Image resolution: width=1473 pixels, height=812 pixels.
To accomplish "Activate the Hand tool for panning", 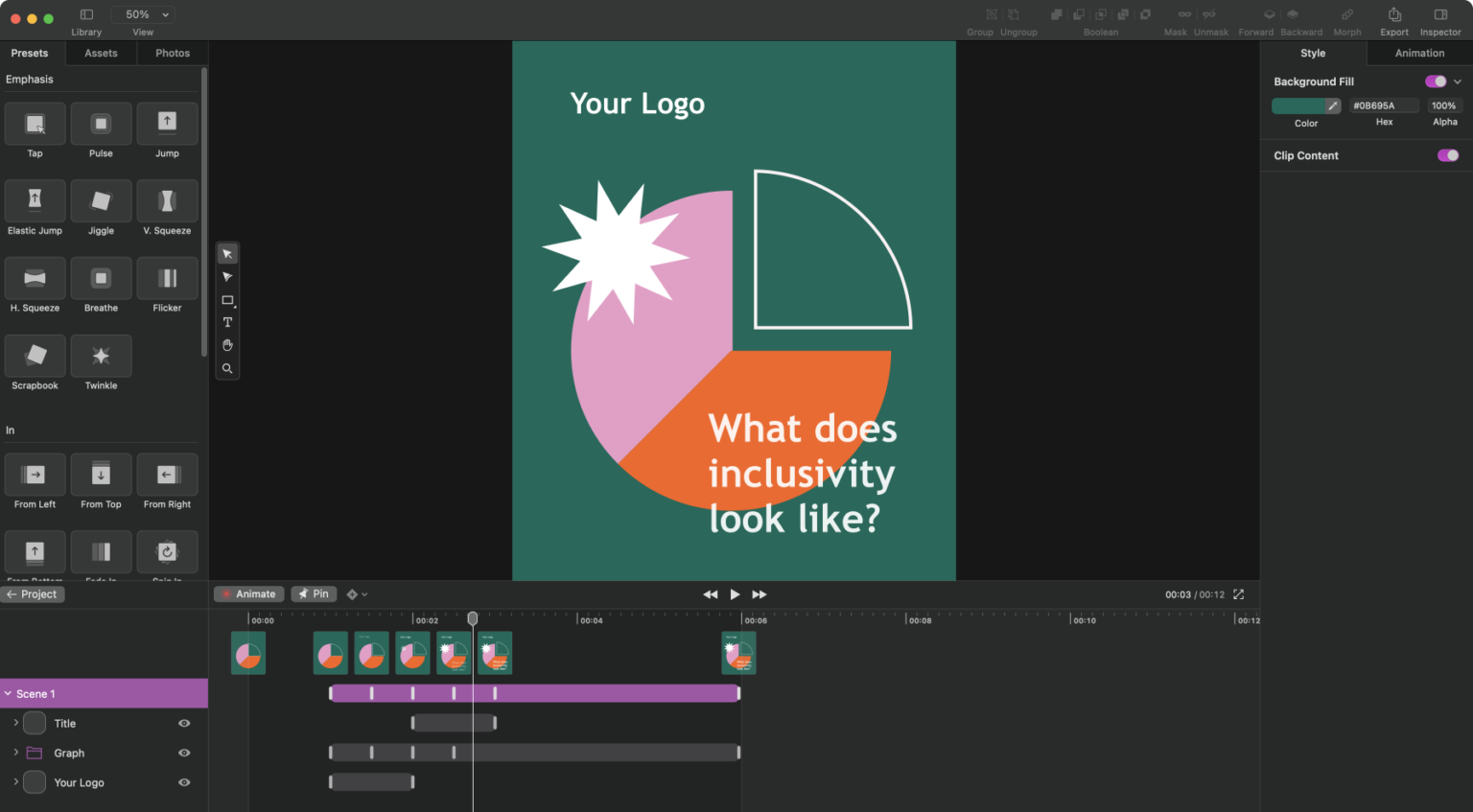I will (x=227, y=345).
